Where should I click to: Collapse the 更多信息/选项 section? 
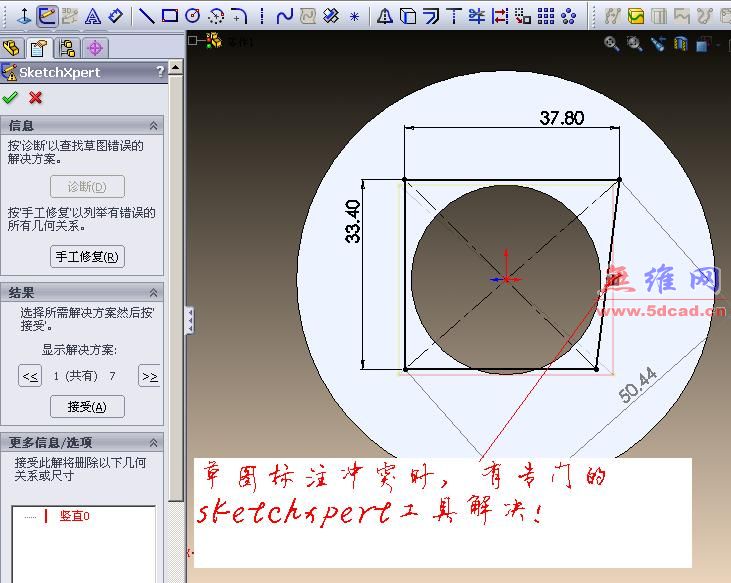tap(153, 442)
